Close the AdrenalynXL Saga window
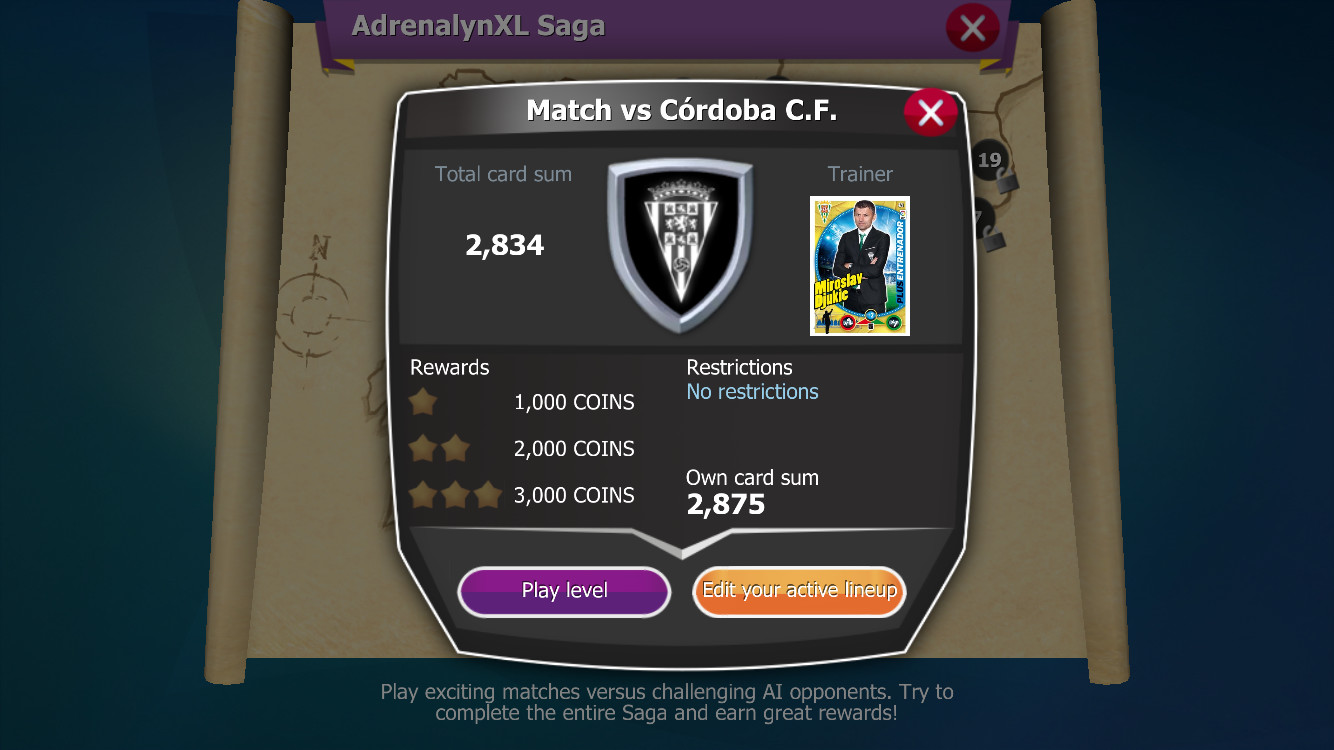The height and width of the screenshot is (750, 1334). tap(972, 28)
